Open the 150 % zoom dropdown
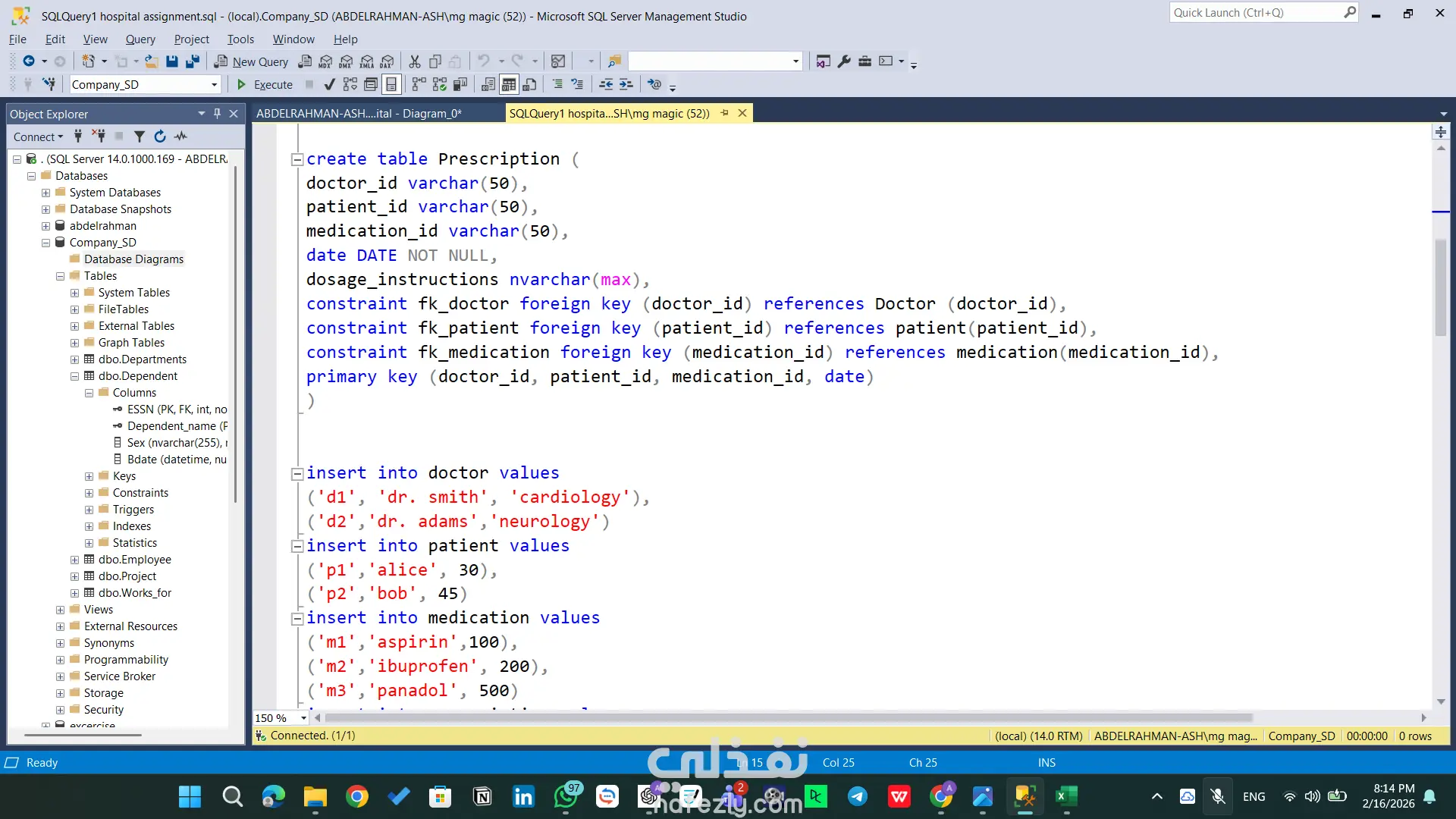Image resolution: width=1456 pixels, height=819 pixels. coord(303,718)
